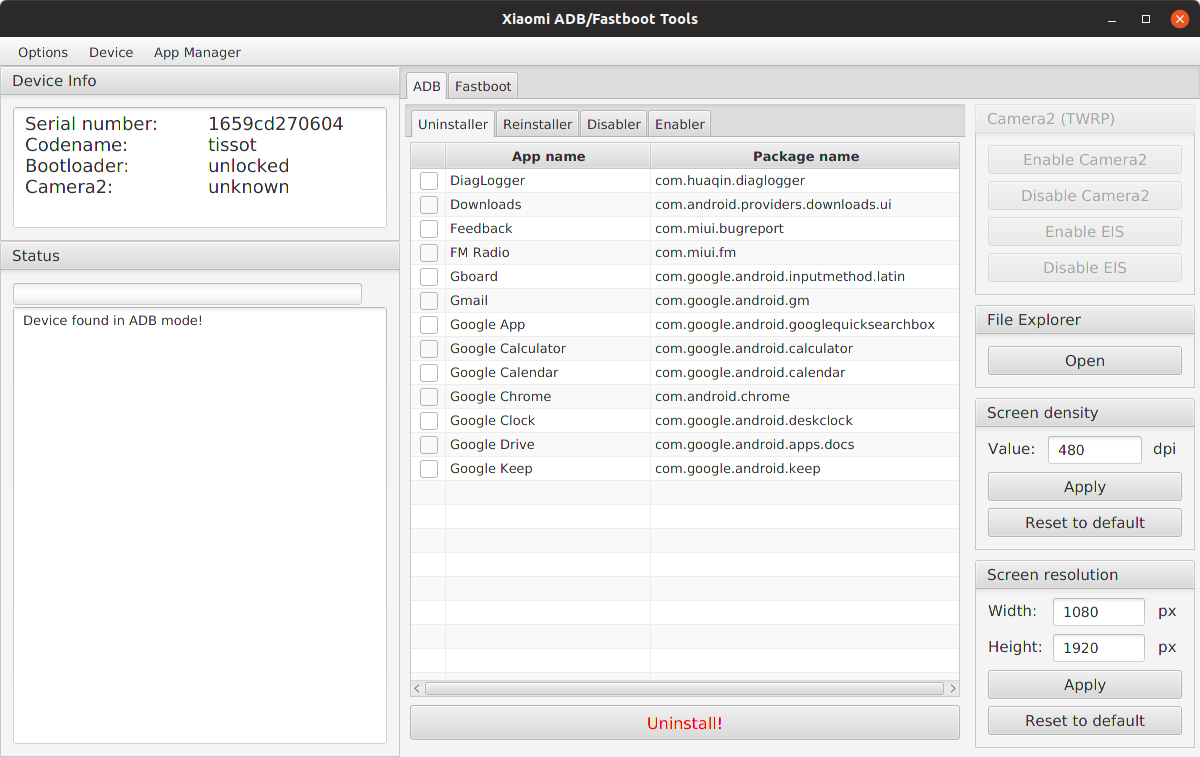Edit the screen density value field

[1094, 449]
